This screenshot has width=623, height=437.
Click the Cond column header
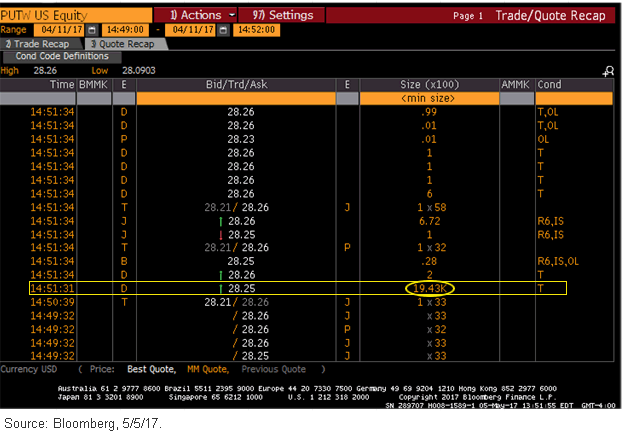[574, 85]
